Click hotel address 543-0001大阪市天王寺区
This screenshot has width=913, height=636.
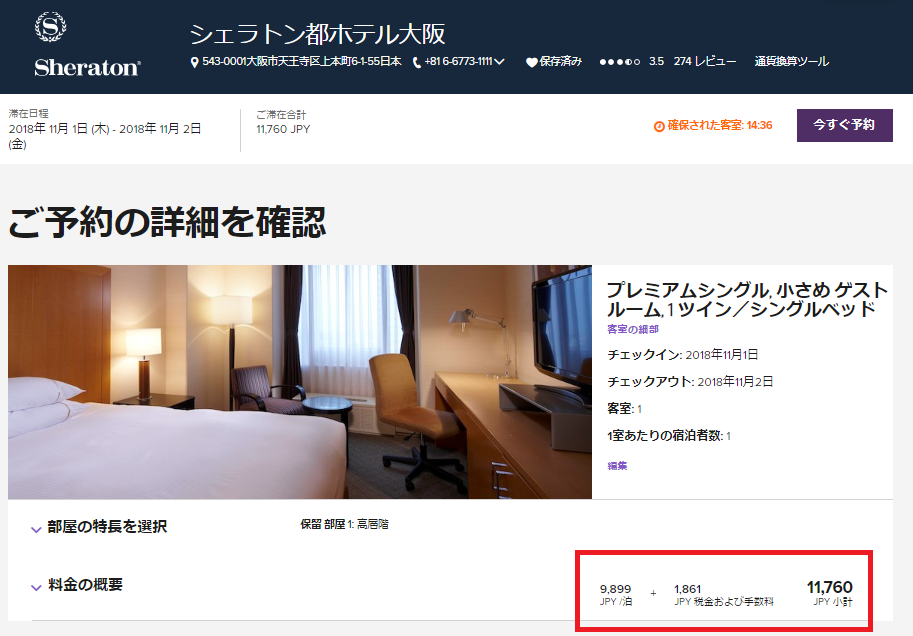tap(302, 62)
